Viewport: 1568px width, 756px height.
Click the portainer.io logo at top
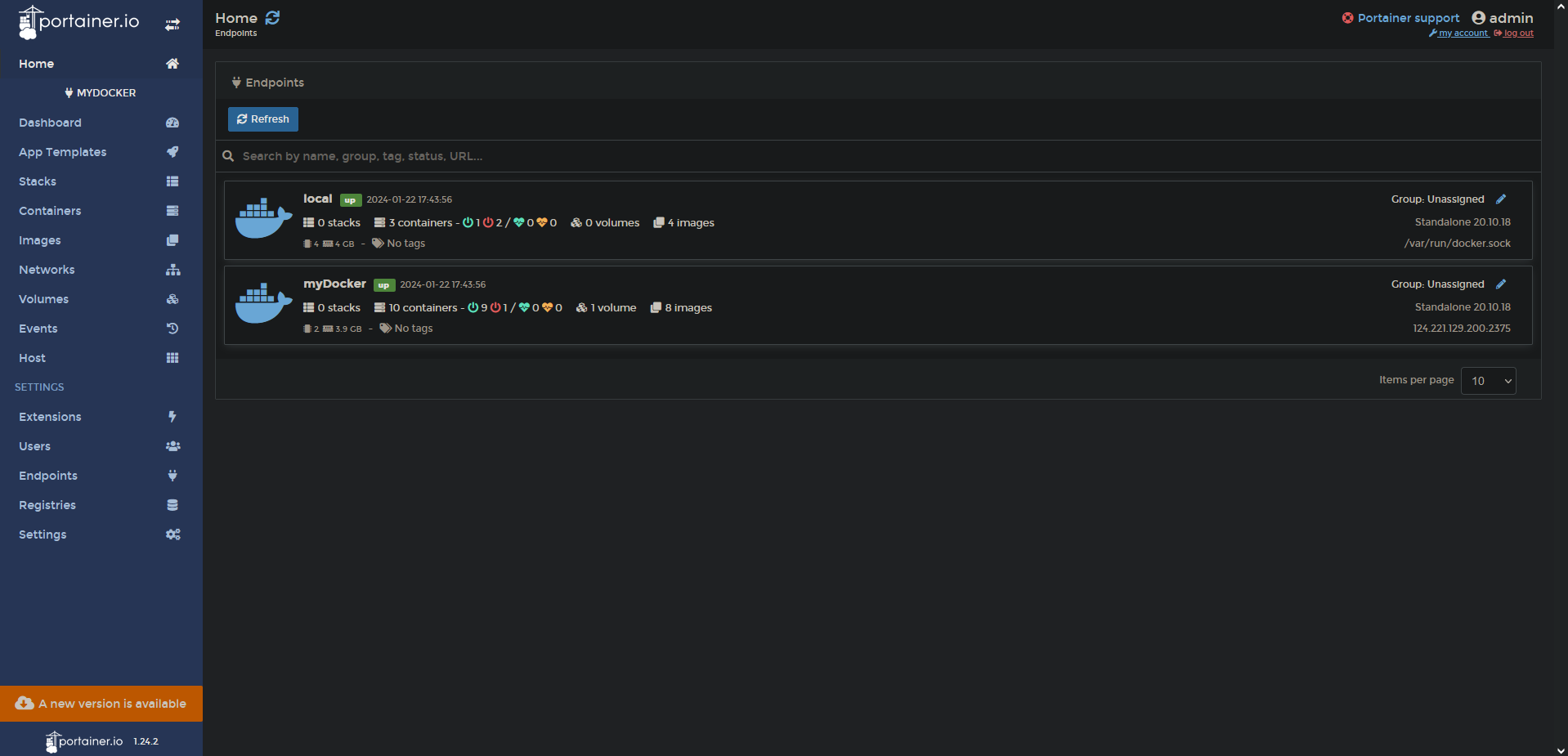(x=78, y=22)
